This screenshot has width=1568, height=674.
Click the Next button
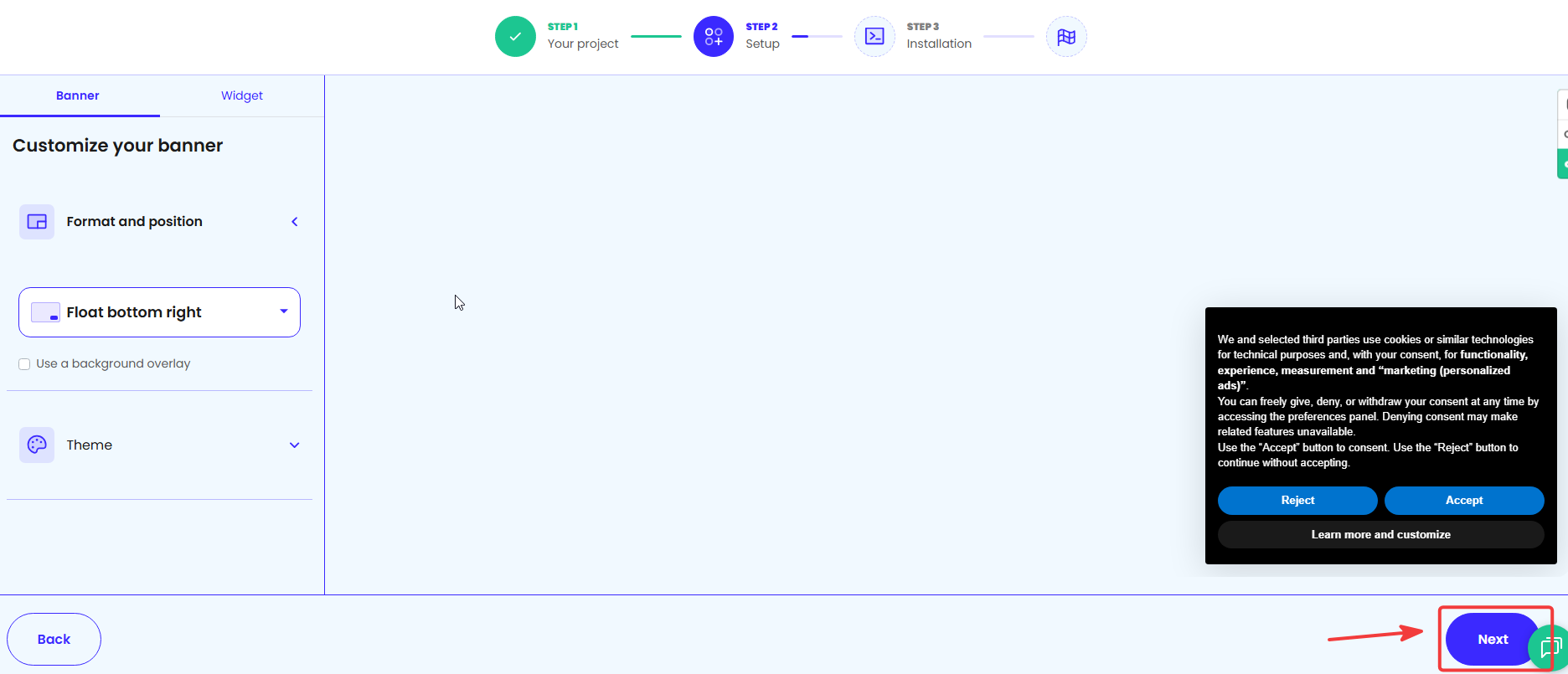click(1493, 639)
